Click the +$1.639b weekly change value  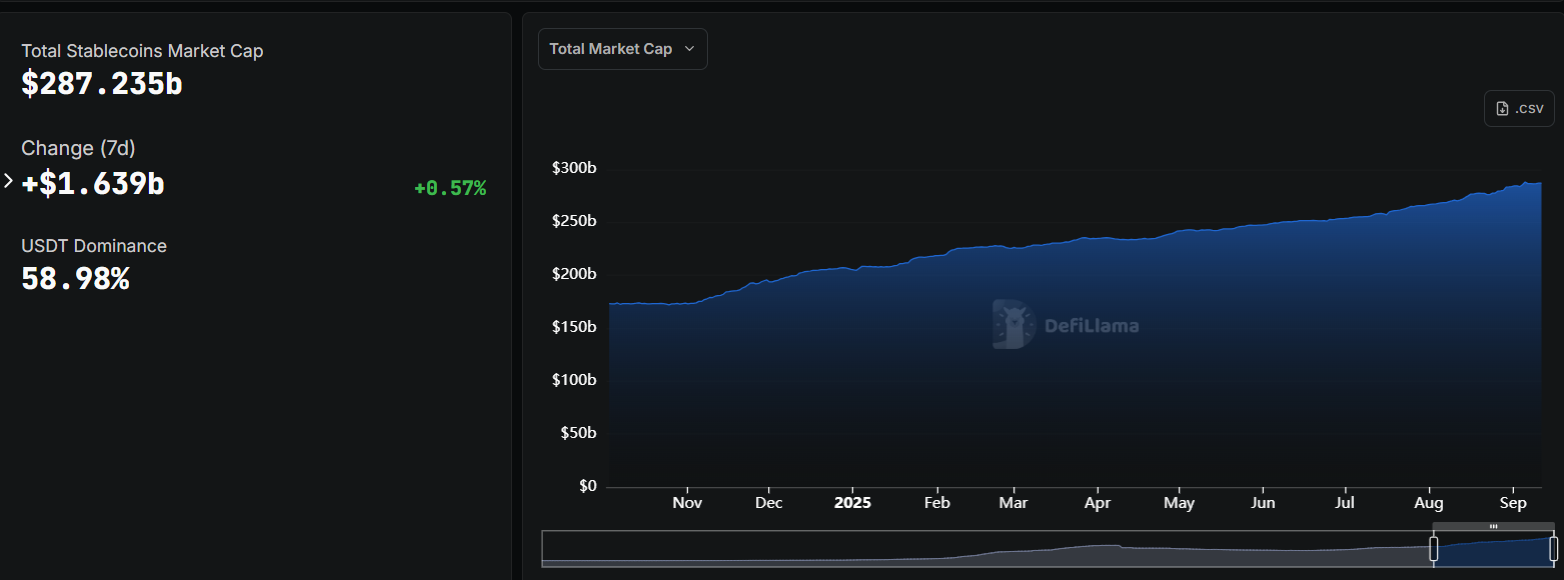(93, 184)
